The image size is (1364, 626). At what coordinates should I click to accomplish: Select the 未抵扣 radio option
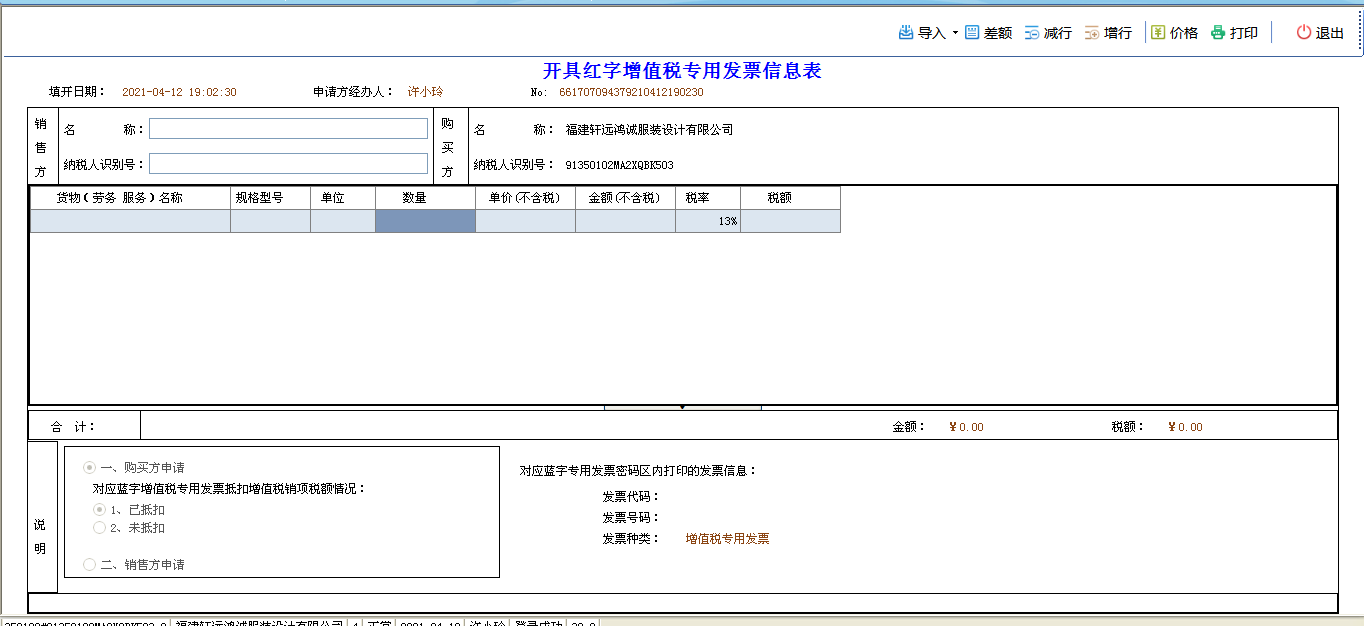click(99, 528)
